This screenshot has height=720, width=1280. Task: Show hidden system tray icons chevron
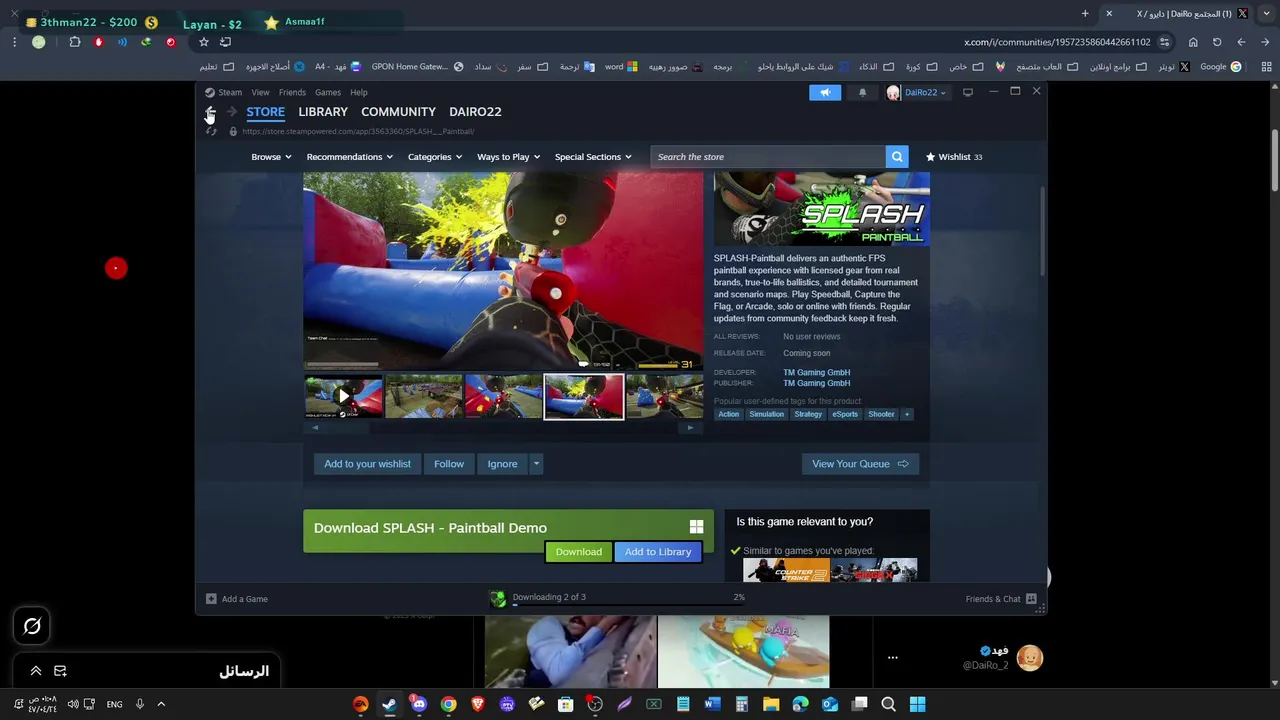pyautogui.click(x=160, y=704)
